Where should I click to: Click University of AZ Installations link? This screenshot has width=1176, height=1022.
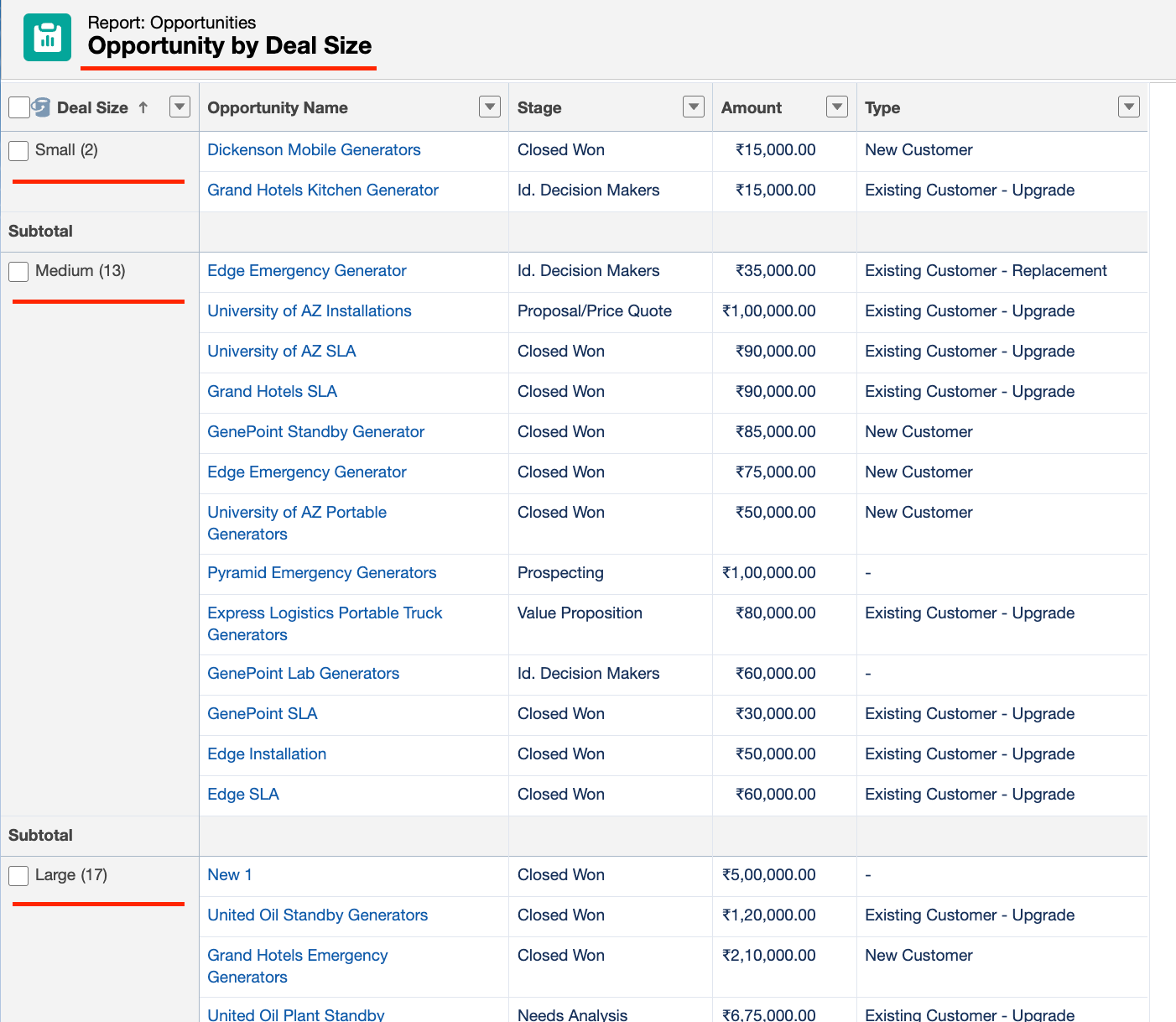[x=310, y=311]
